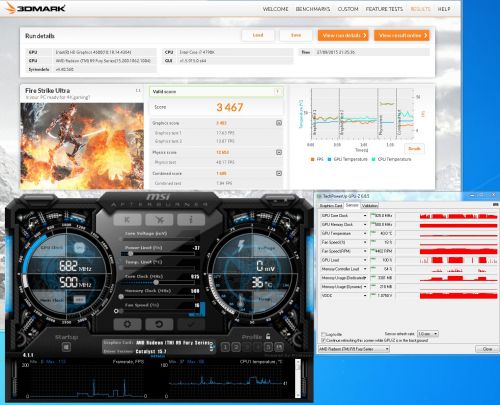Click Afterburner reset arrow button
Screen dimensions: 500x405
tap(159, 324)
